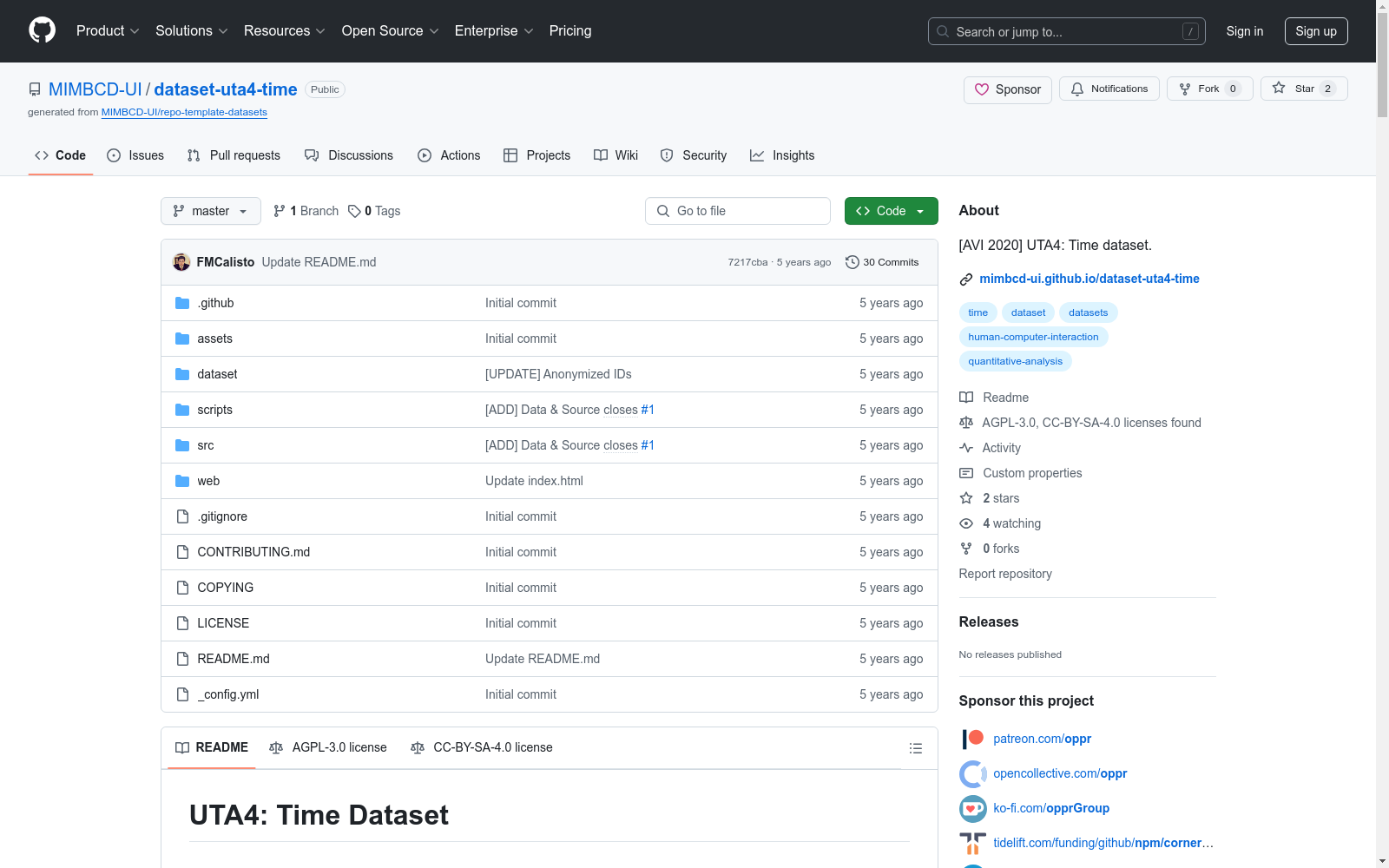Click the commit history clock icon
This screenshot has width=1389, height=868.
pos(852,262)
